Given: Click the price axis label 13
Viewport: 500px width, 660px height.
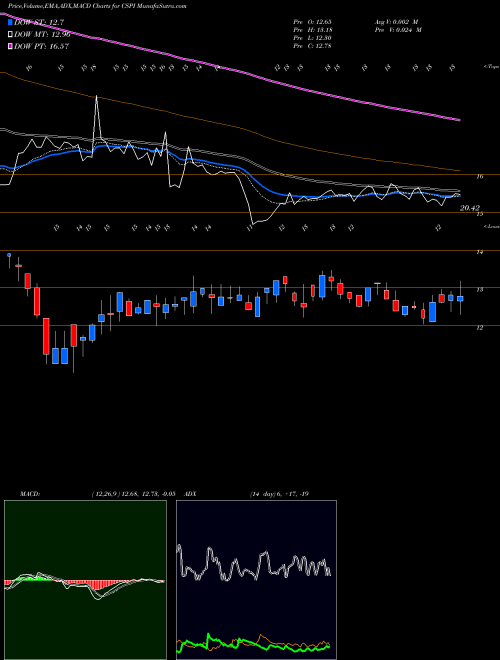Looking at the screenshot, I should pyautogui.click(x=479, y=290).
